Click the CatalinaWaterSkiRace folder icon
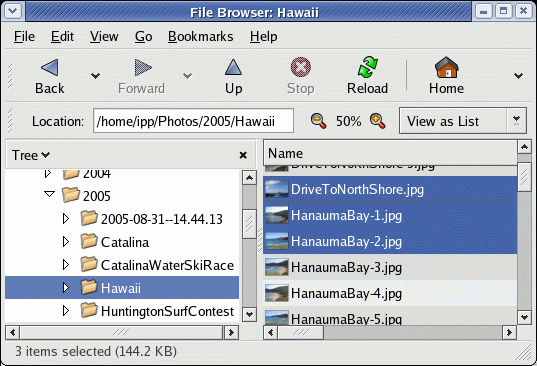The width and height of the screenshot is (537, 366). coord(89,264)
